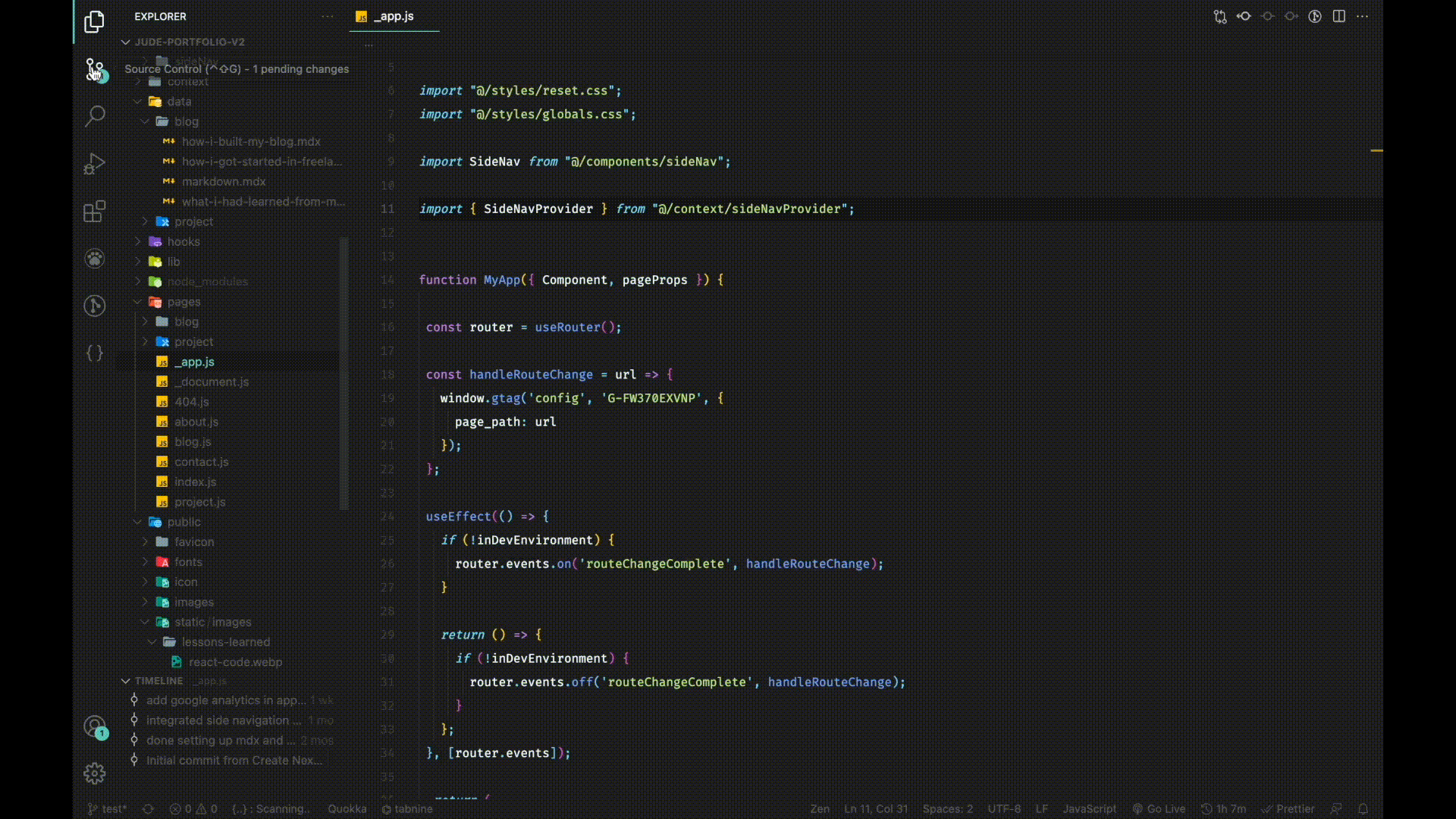Toggle Prettier formatter status item
1456x819 pixels.
click(x=1288, y=809)
